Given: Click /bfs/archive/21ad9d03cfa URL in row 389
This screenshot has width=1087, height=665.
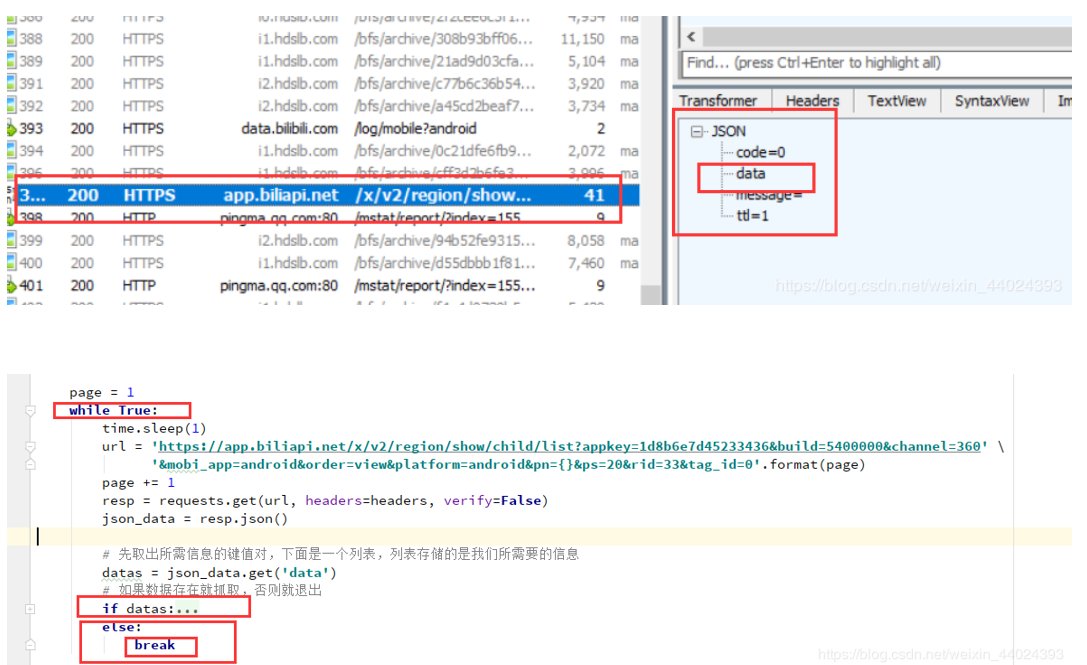Looking at the screenshot, I should (x=444, y=61).
